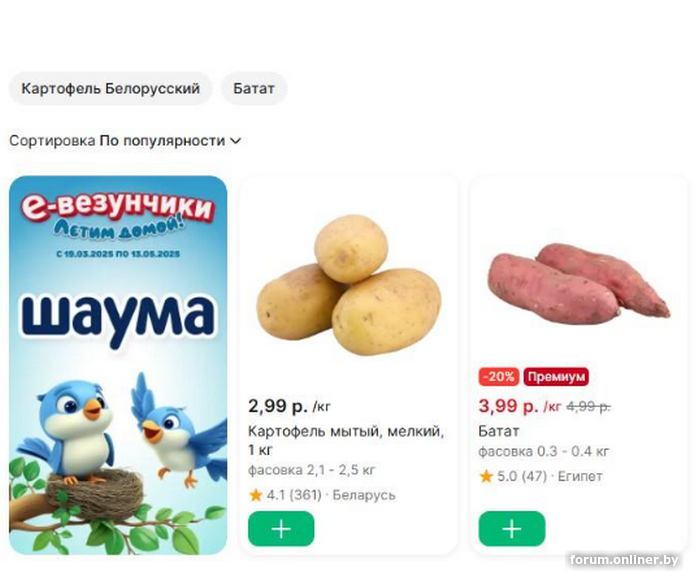Screen dimensions: 699x581
Task: Add Батат to cart with plus button
Action: click(x=512, y=529)
